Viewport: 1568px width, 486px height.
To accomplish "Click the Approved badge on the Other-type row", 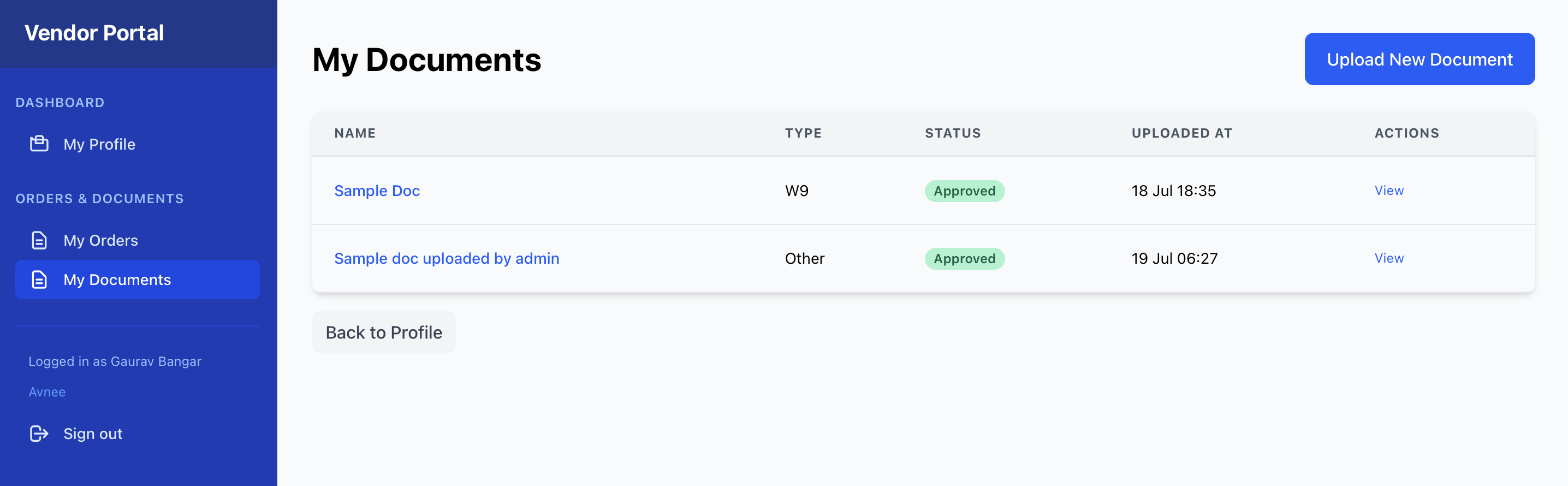I will click(964, 259).
